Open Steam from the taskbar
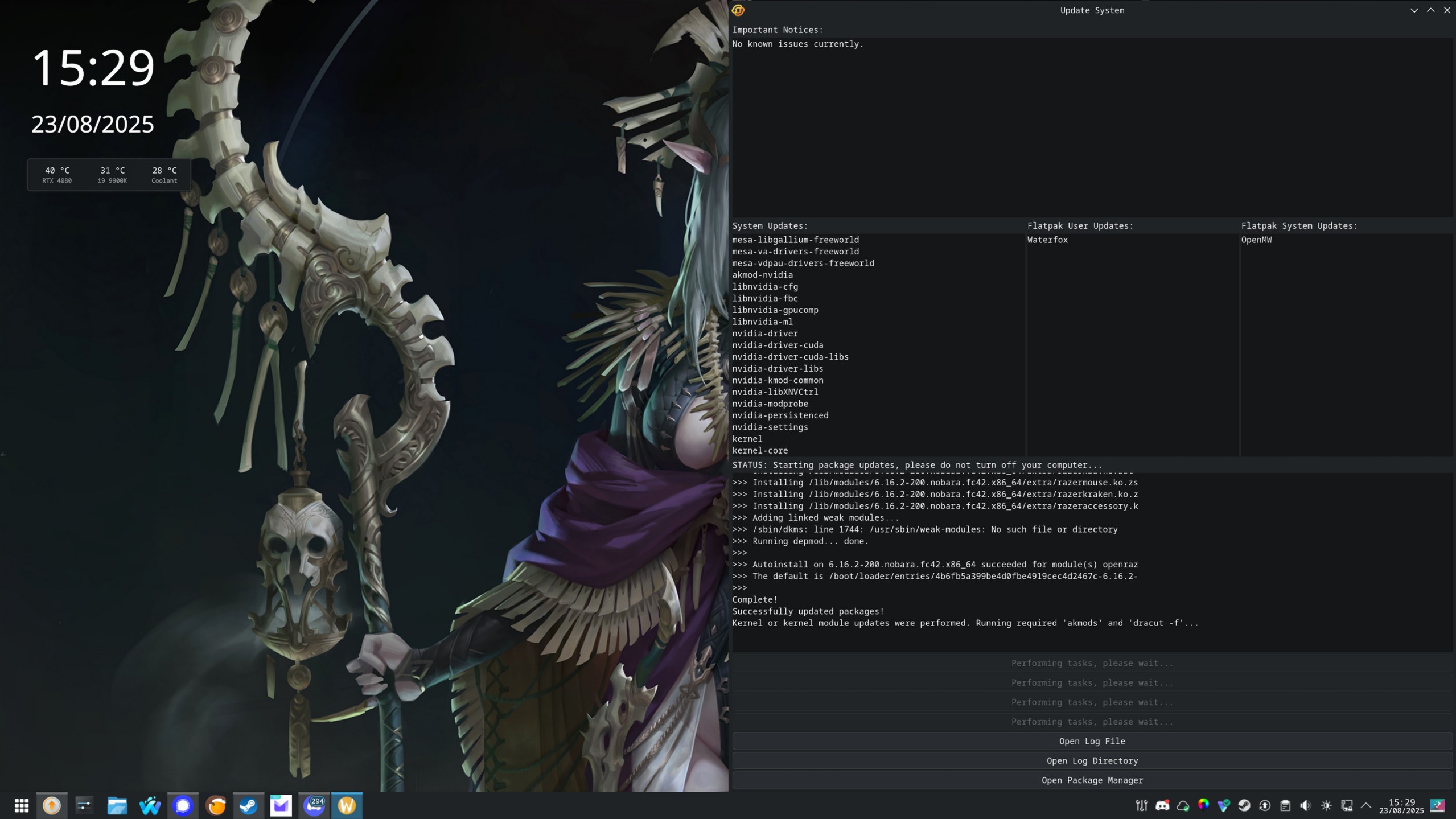 248,805
